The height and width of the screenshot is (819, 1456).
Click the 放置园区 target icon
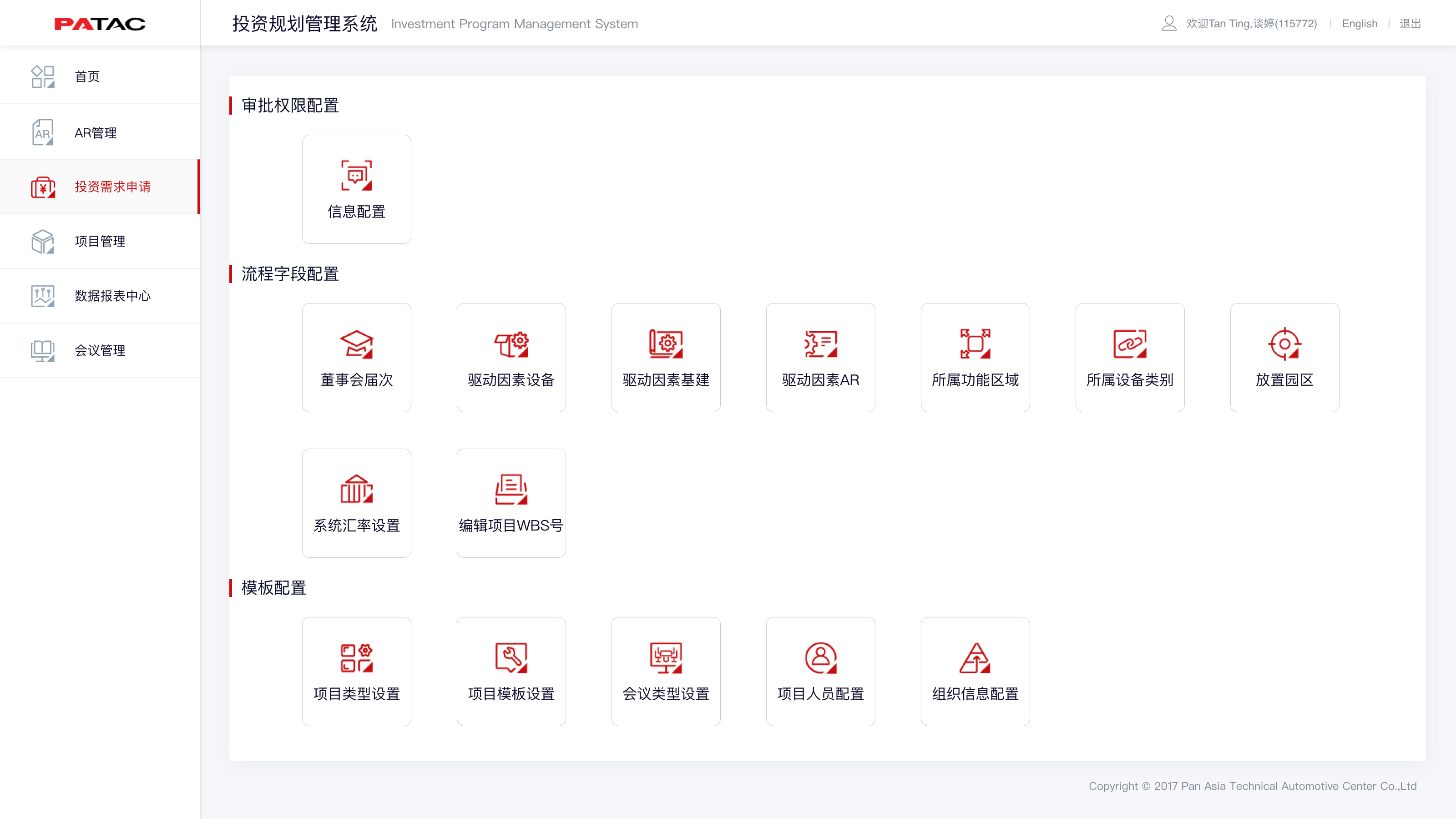(x=1284, y=357)
